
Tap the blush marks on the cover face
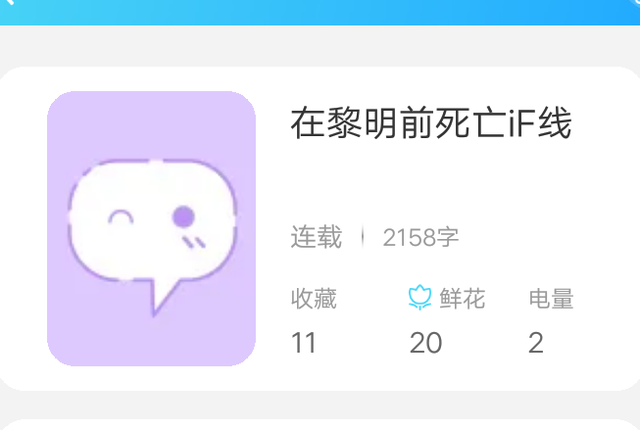(x=193, y=242)
